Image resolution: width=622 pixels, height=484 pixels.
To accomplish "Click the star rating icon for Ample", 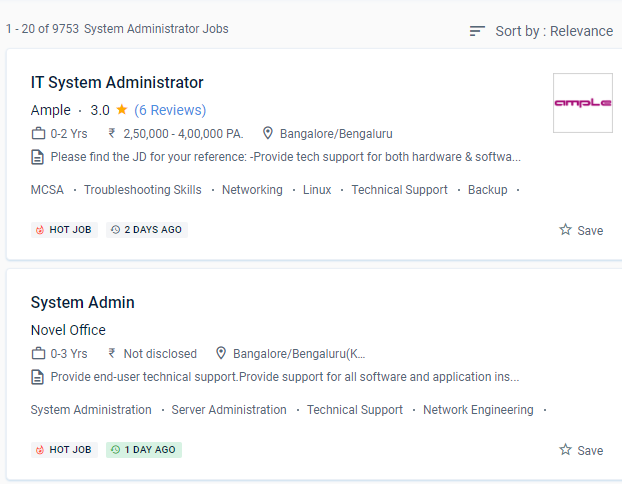I will 122,110.
